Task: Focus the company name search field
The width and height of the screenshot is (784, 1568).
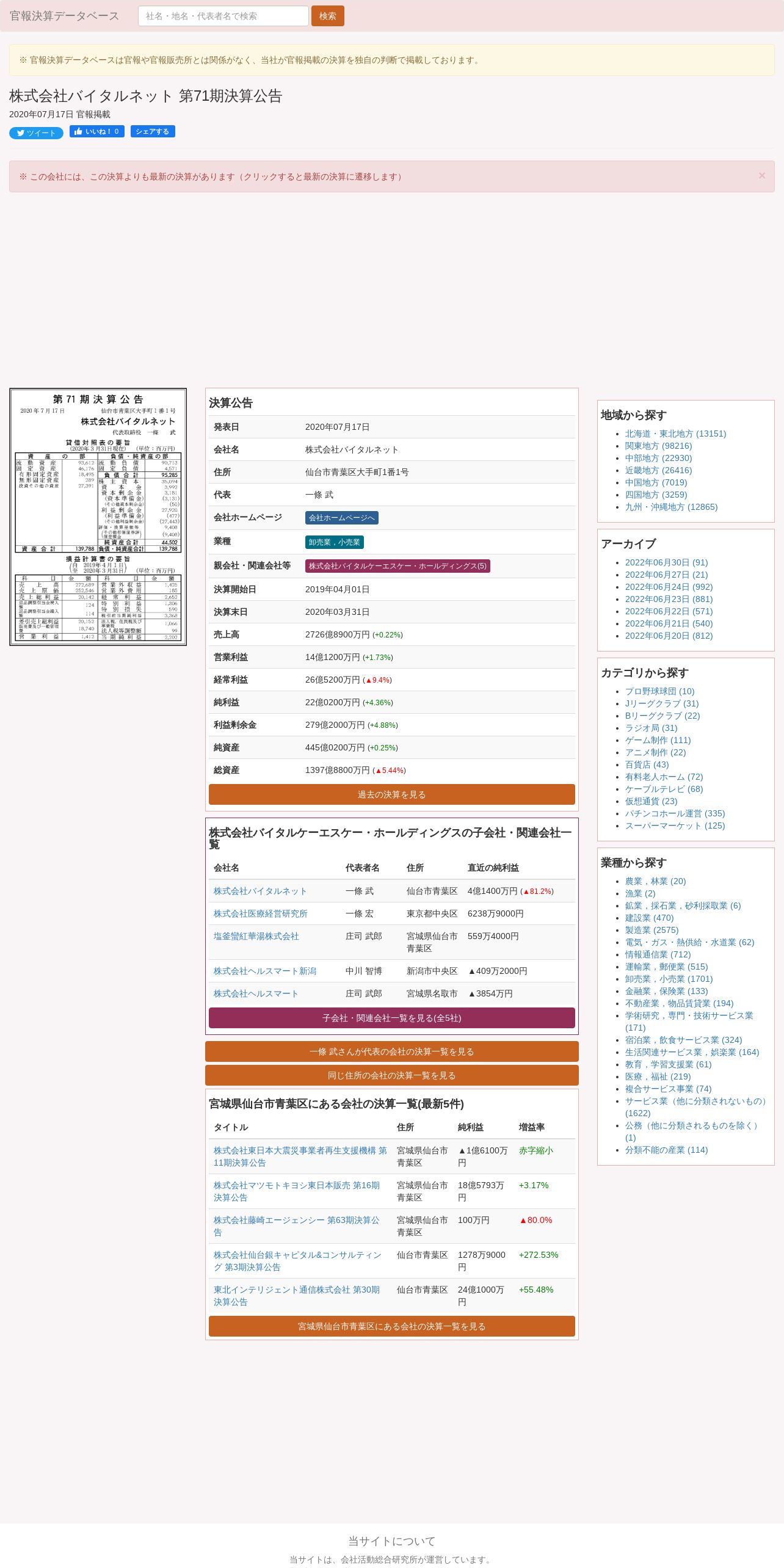Action: (x=223, y=16)
